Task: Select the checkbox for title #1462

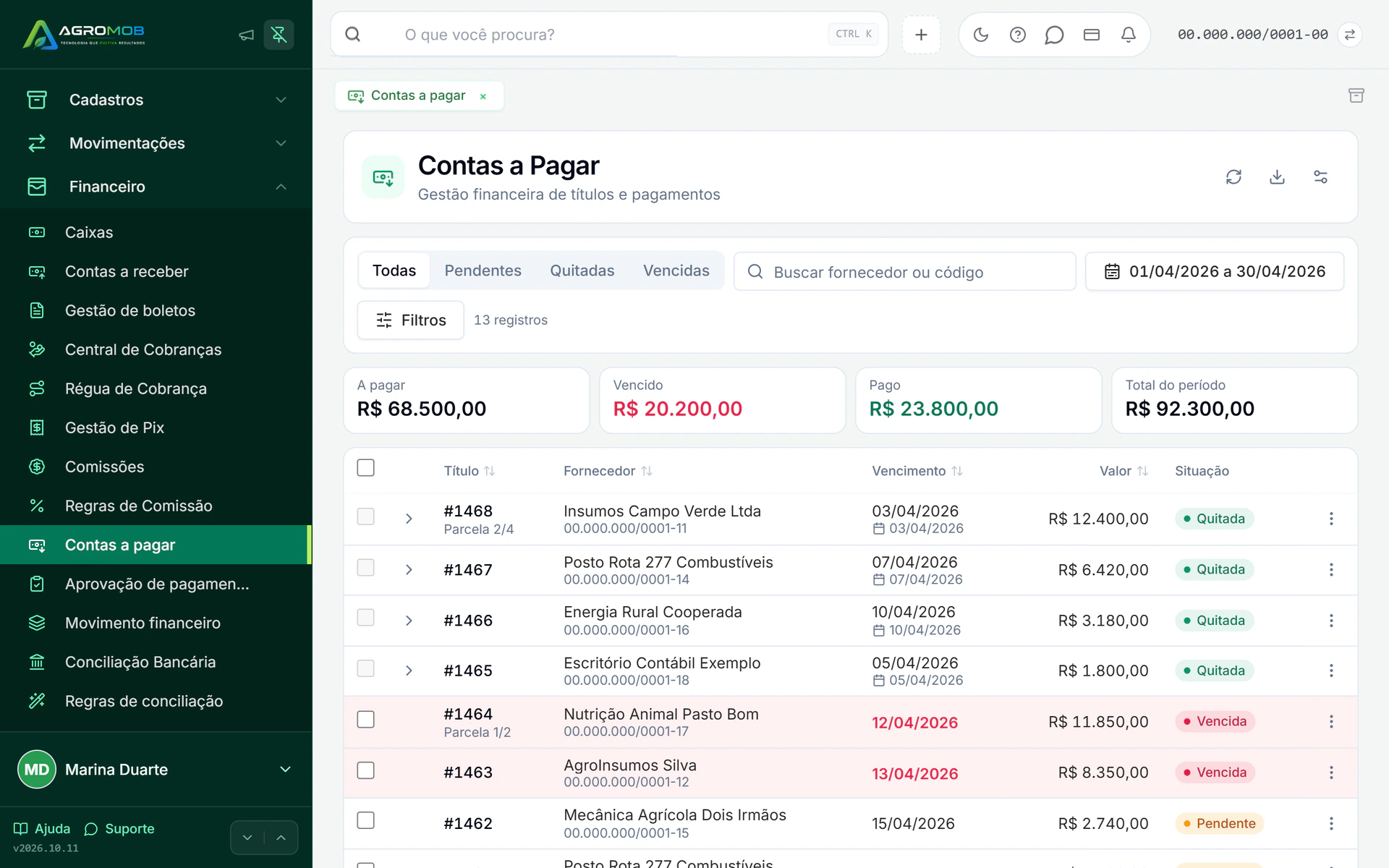Action: tap(366, 820)
